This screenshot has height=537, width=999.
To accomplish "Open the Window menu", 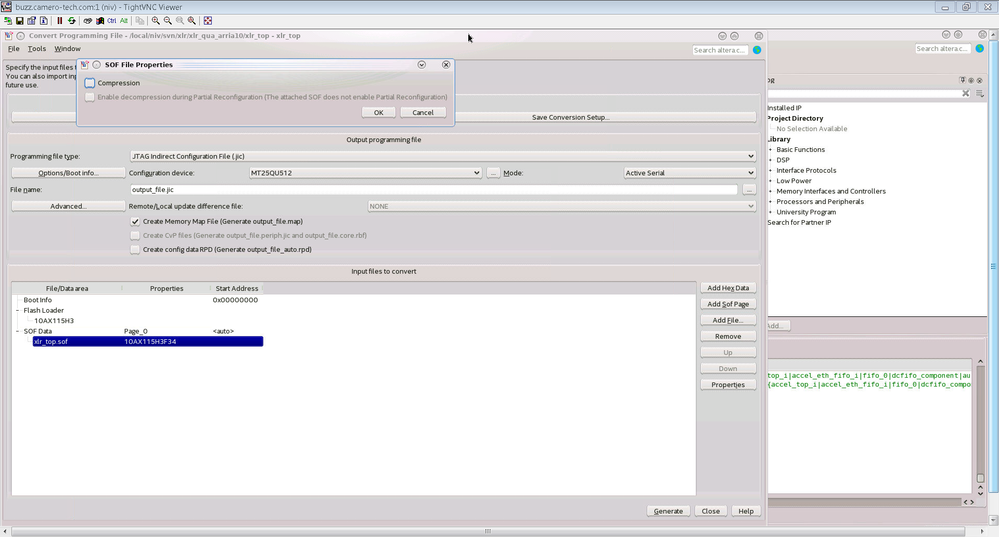I will pos(67,48).
